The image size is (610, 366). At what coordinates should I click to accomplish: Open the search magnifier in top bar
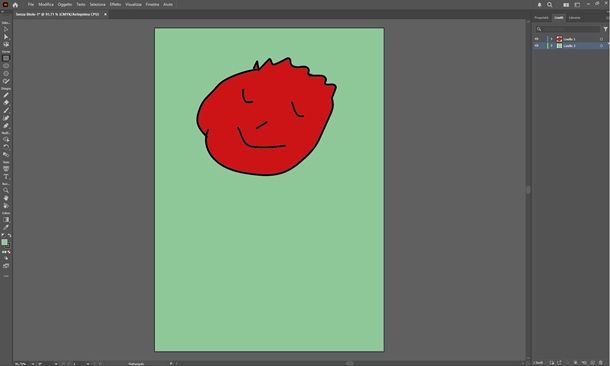550,5
